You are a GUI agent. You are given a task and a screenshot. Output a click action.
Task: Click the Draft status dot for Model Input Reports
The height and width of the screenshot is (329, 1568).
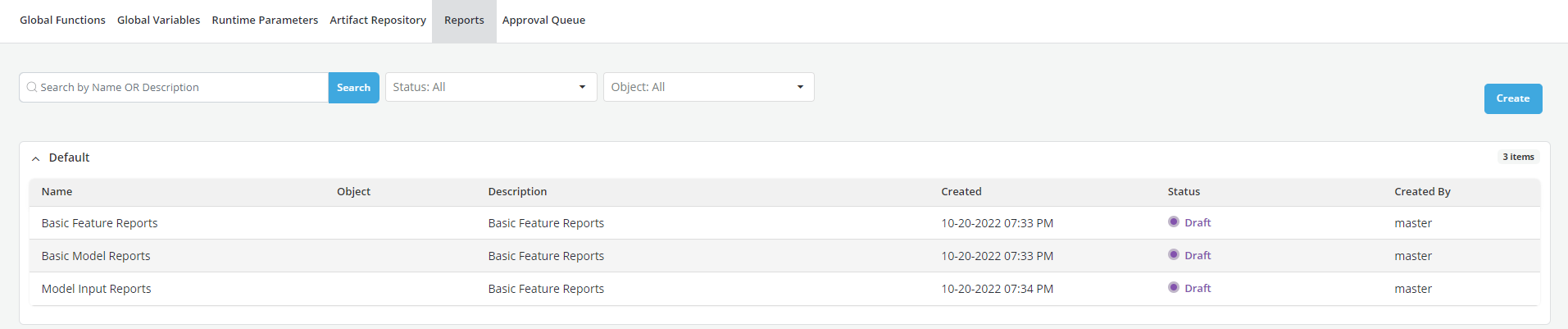coord(1174,287)
